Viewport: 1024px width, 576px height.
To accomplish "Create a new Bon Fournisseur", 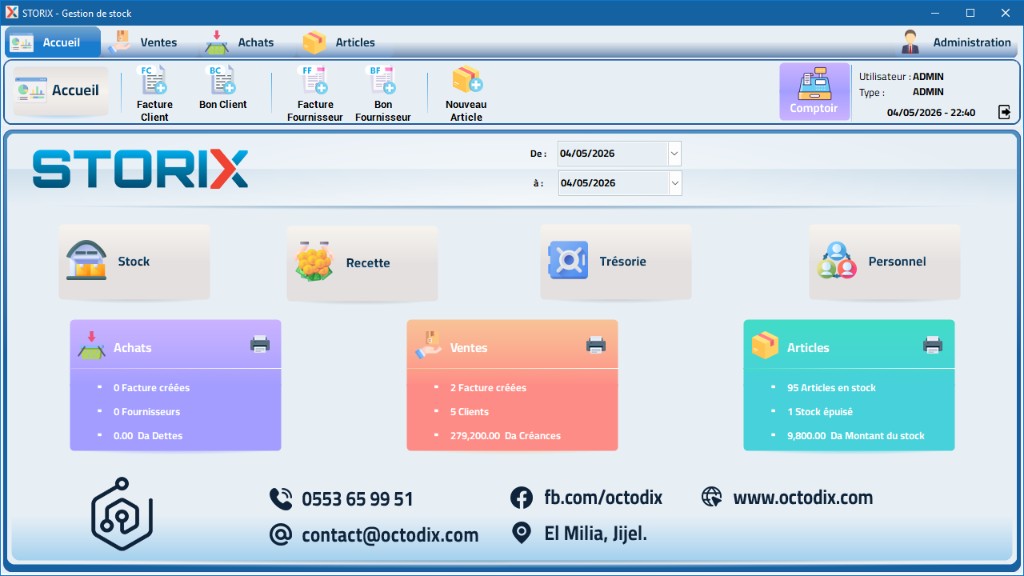I will point(383,93).
